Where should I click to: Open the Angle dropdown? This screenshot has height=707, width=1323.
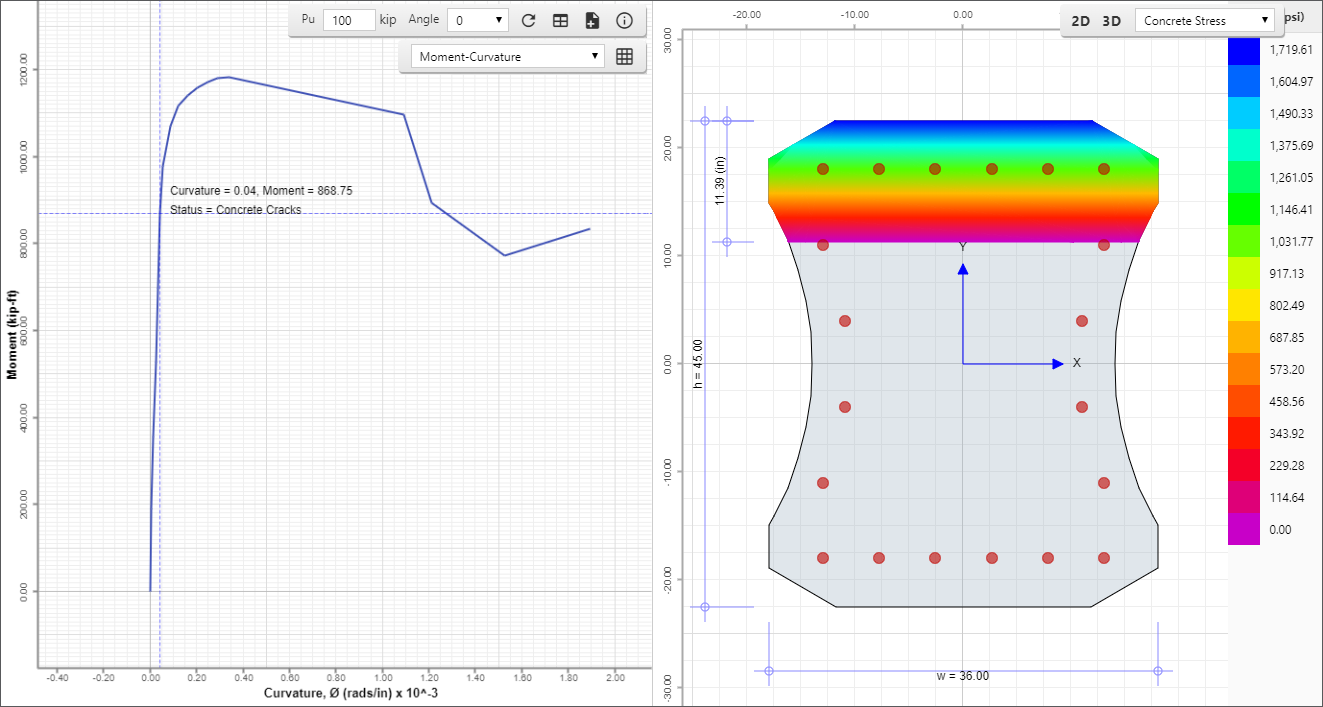pyautogui.click(x=478, y=20)
